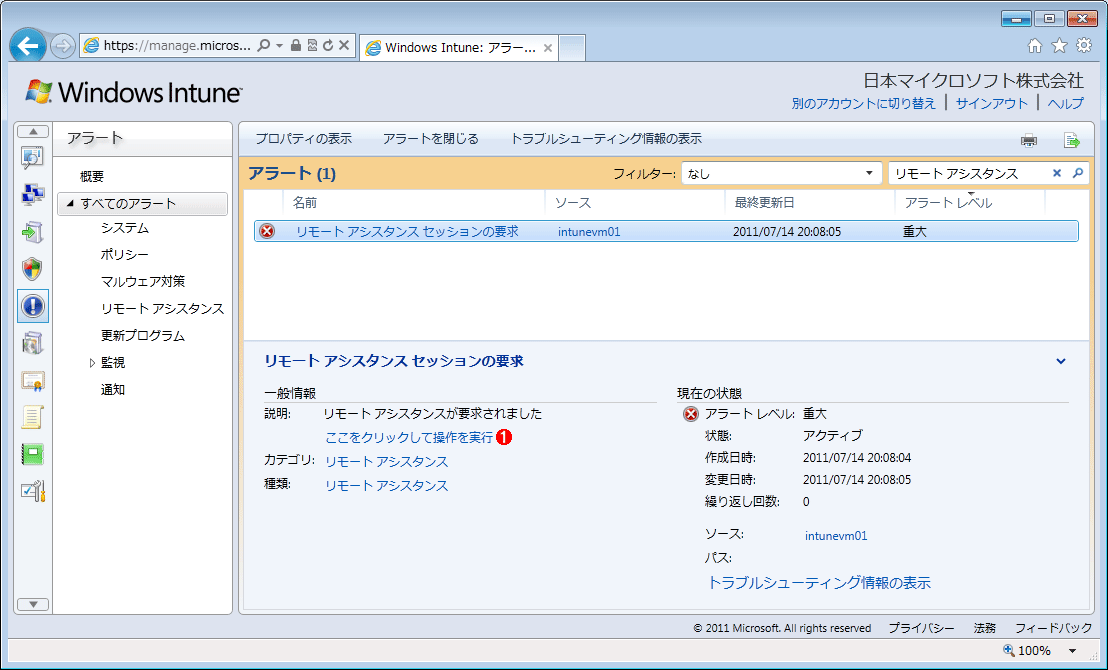Open the System Overview workspace icon
Viewport: 1108px width, 670px height.
[x=33, y=158]
